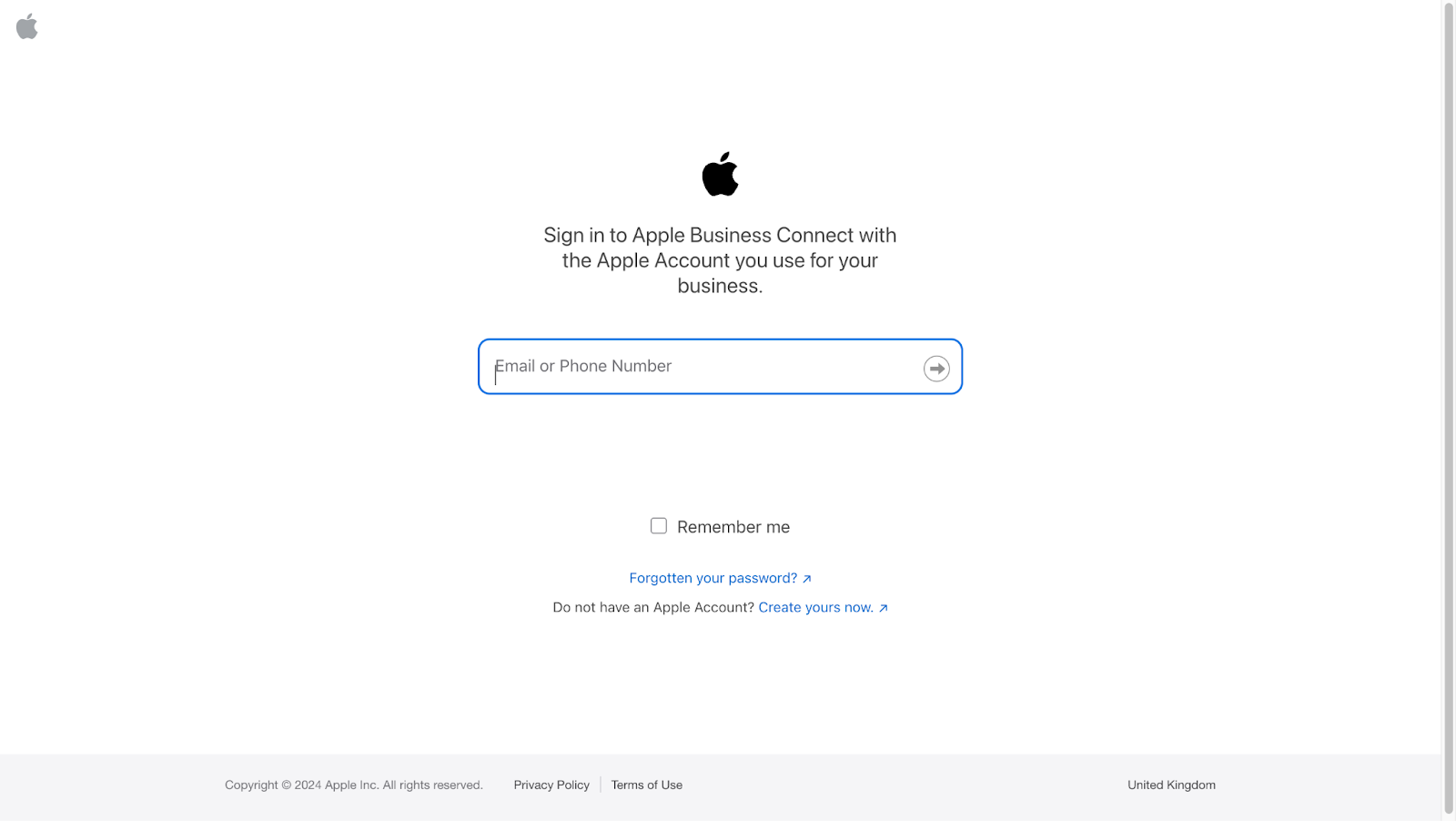
Task: Change region via United Kingdom link
Action: click(x=1171, y=785)
